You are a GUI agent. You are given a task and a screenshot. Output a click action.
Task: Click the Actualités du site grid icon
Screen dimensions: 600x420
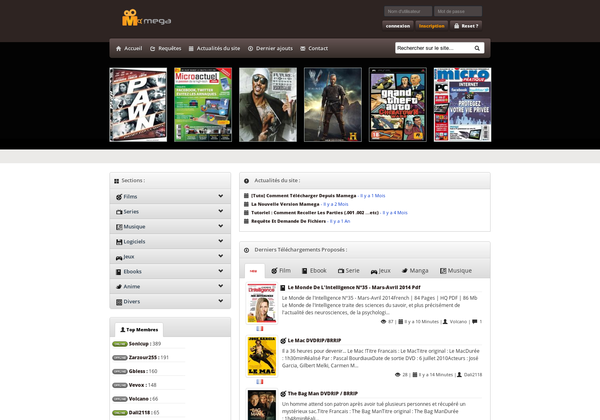191,49
